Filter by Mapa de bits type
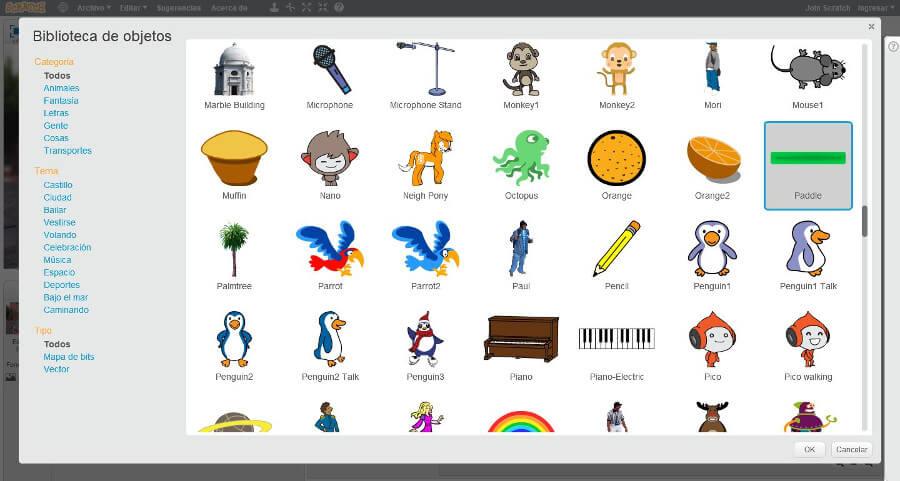The height and width of the screenshot is (481, 900). 69,357
